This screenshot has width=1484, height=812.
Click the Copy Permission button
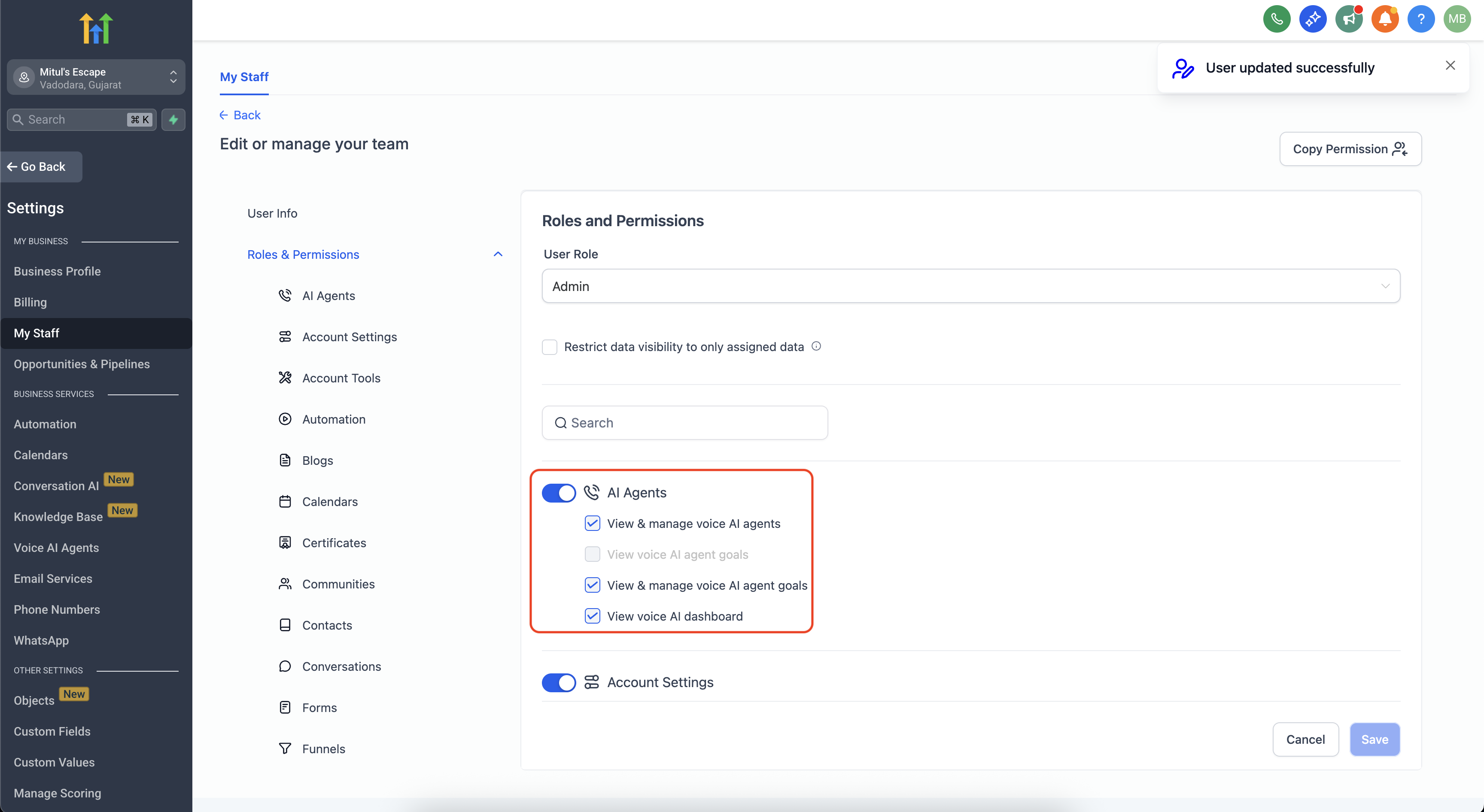1350,149
